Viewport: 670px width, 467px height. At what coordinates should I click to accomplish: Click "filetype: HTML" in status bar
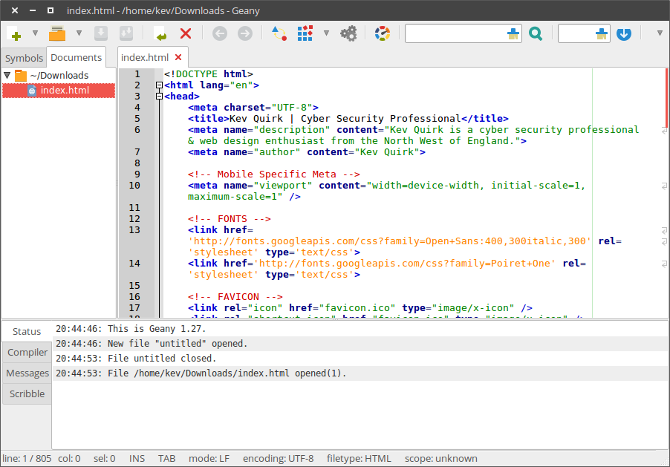tap(359, 458)
